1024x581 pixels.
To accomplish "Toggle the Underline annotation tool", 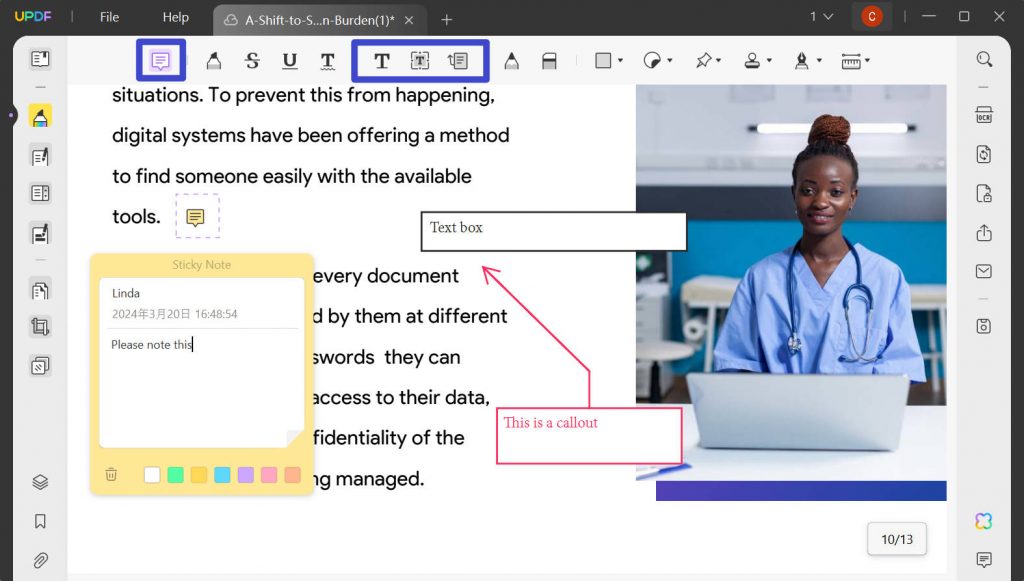I will [x=290, y=60].
